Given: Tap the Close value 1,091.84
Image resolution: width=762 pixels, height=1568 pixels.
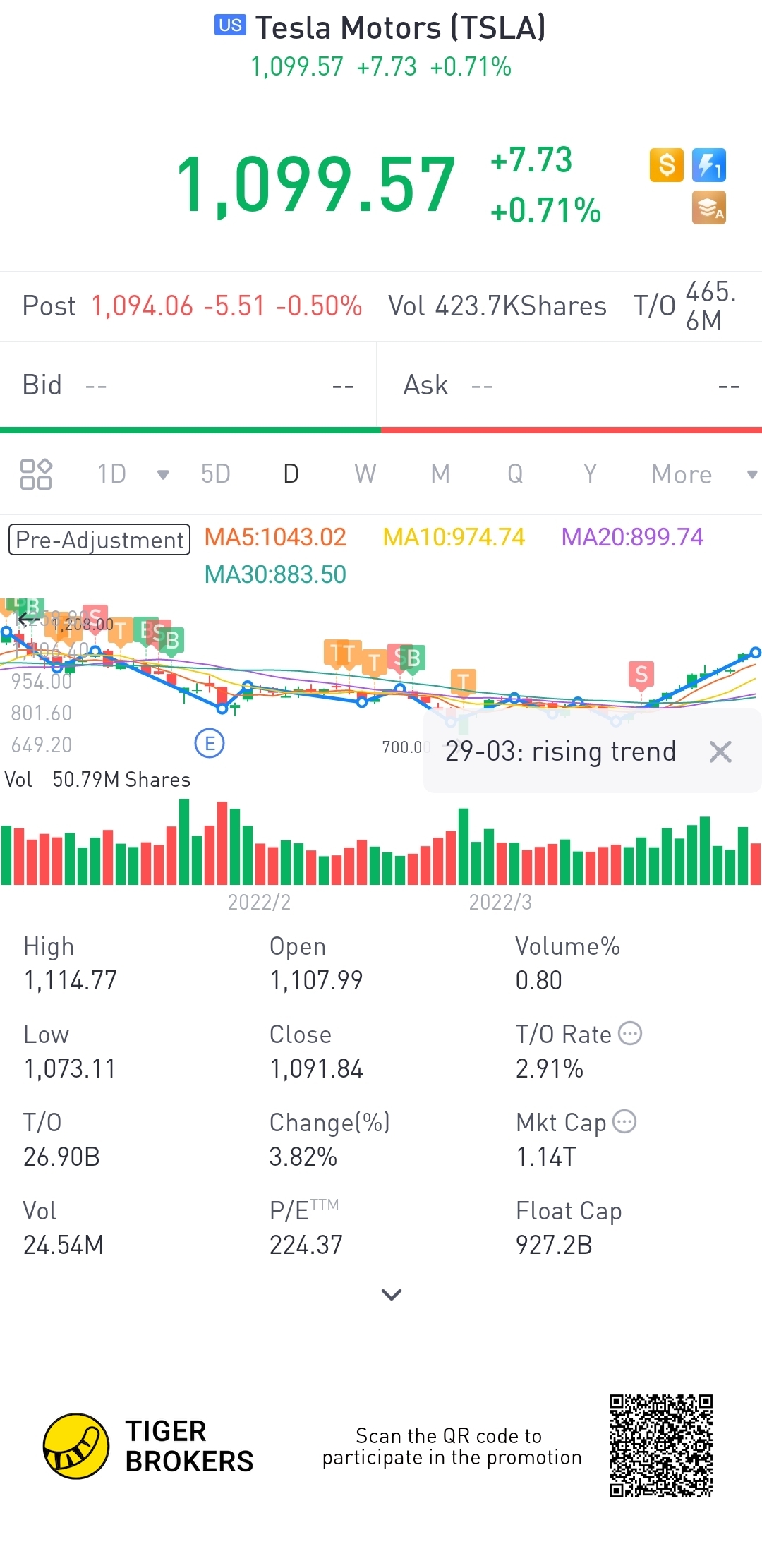Looking at the screenshot, I should pos(316,1069).
